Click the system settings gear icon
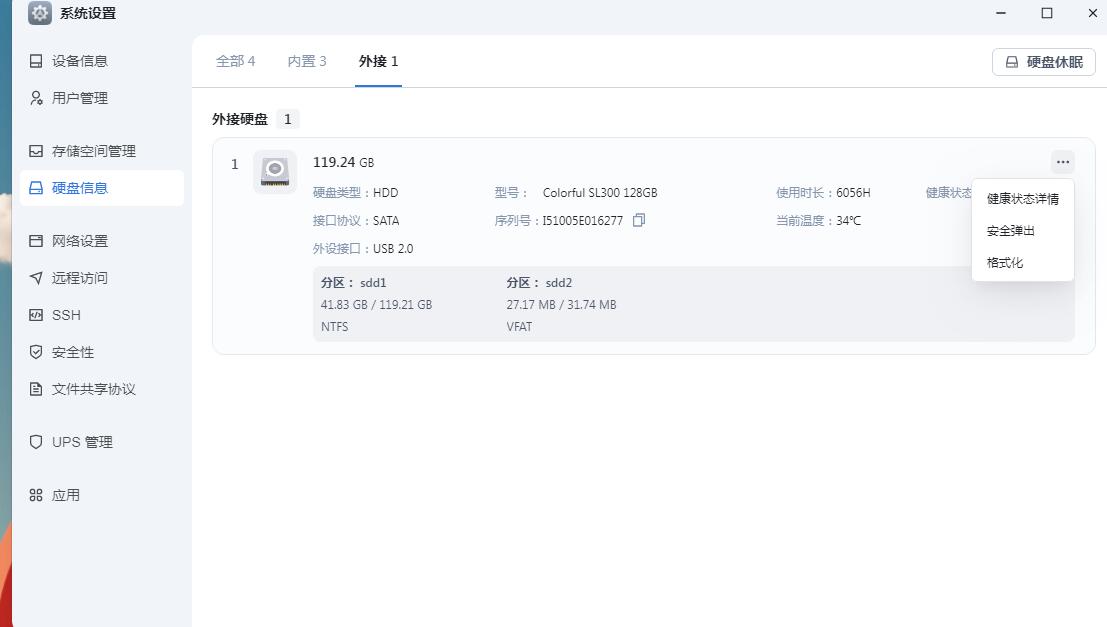The image size is (1107, 627). (40, 13)
